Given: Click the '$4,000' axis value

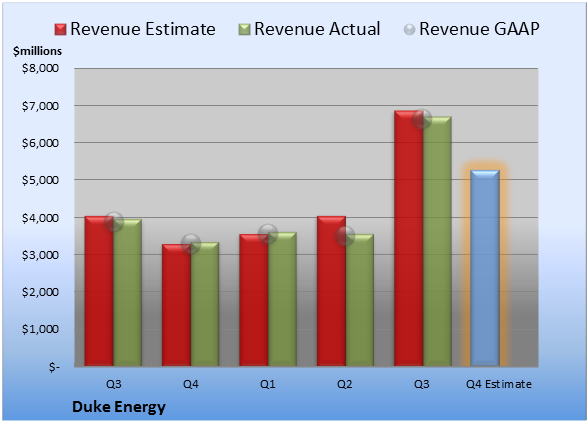Looking at the screenshot, I should (x=40, y=218).
